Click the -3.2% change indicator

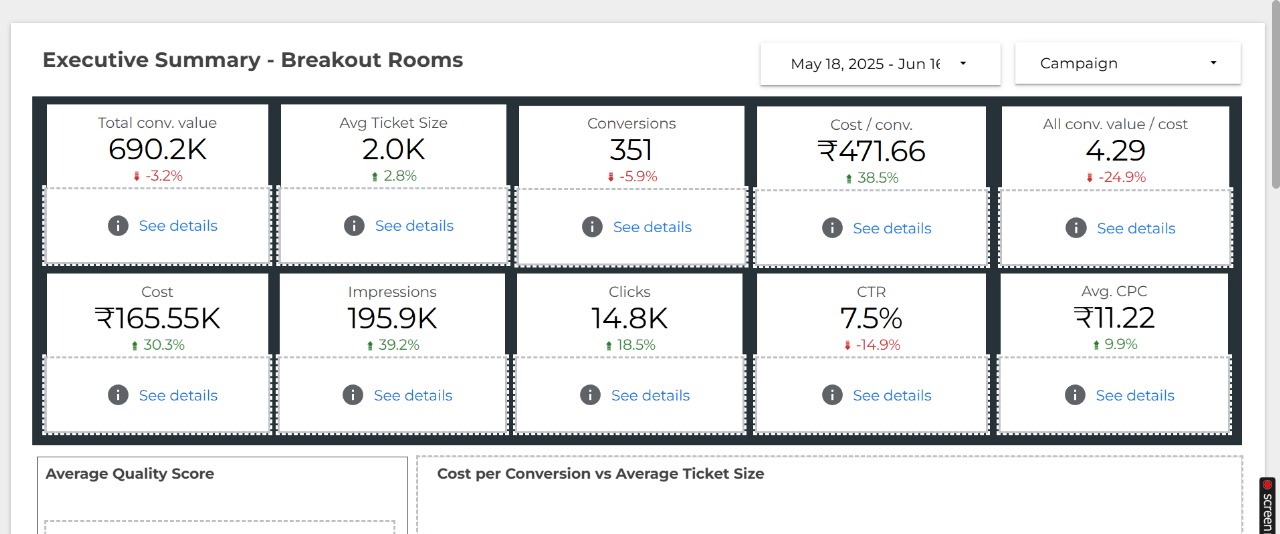(x=157, y=176)
